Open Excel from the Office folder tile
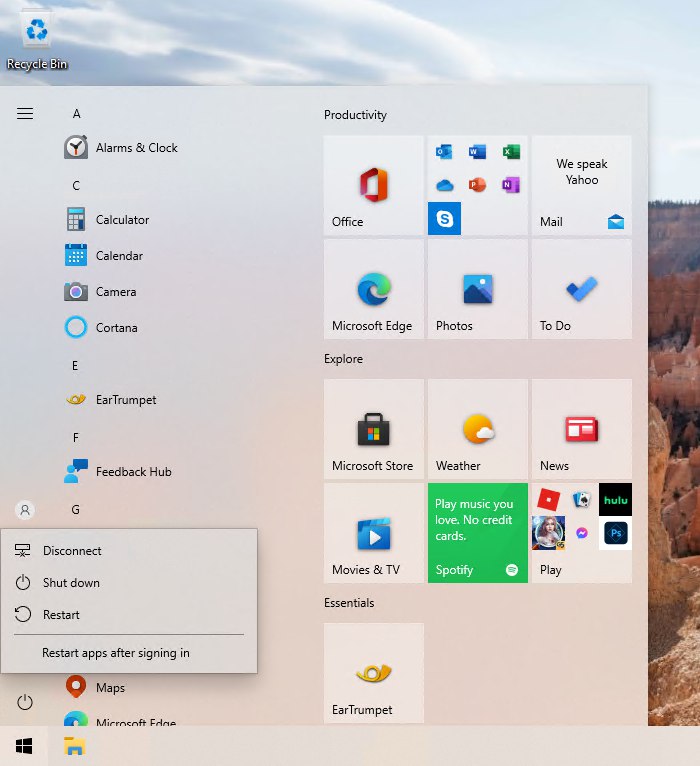Screen dimensions: 700x766 (511, 152)
